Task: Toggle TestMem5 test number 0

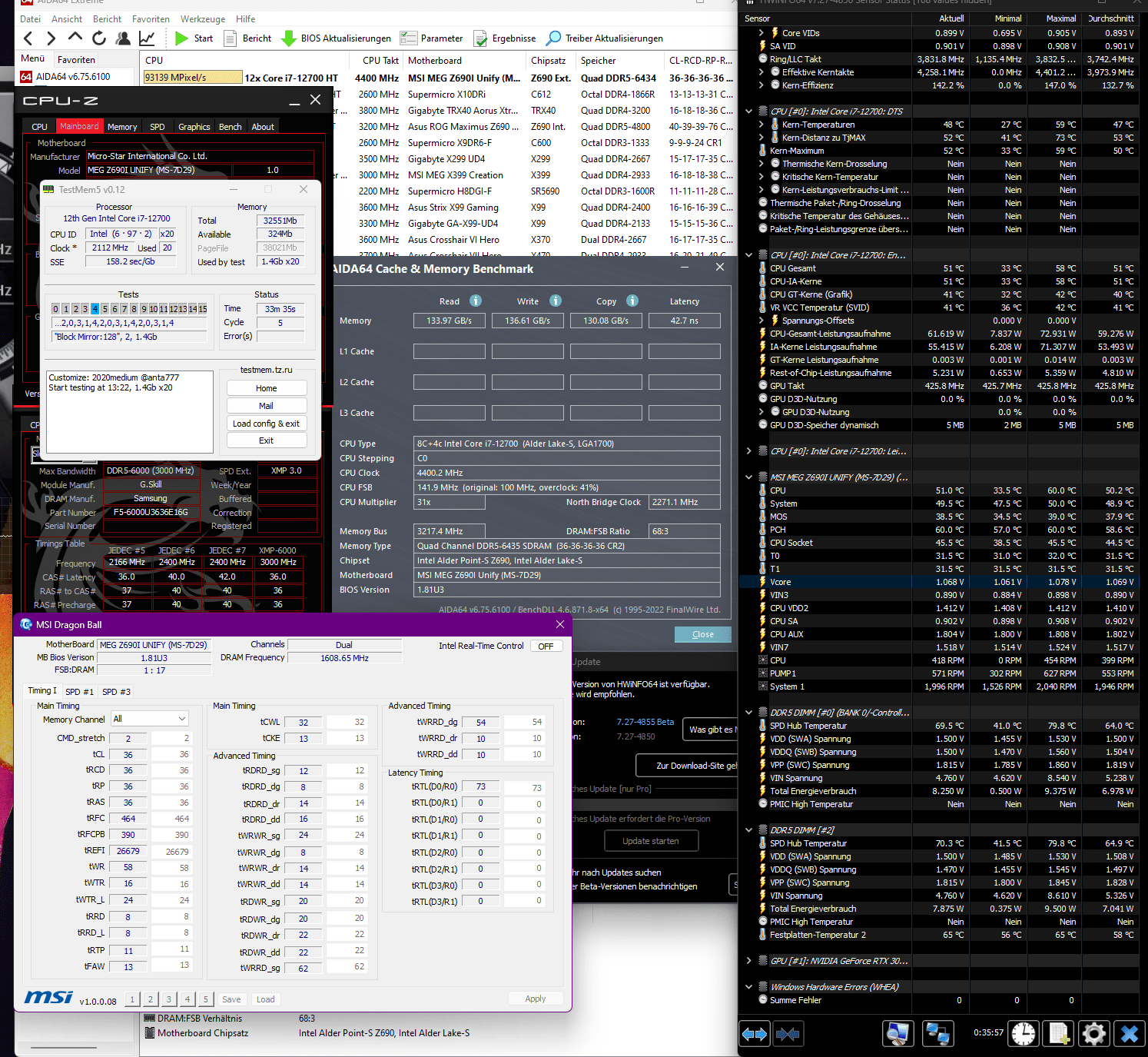Action: click(x=55, y=309)
